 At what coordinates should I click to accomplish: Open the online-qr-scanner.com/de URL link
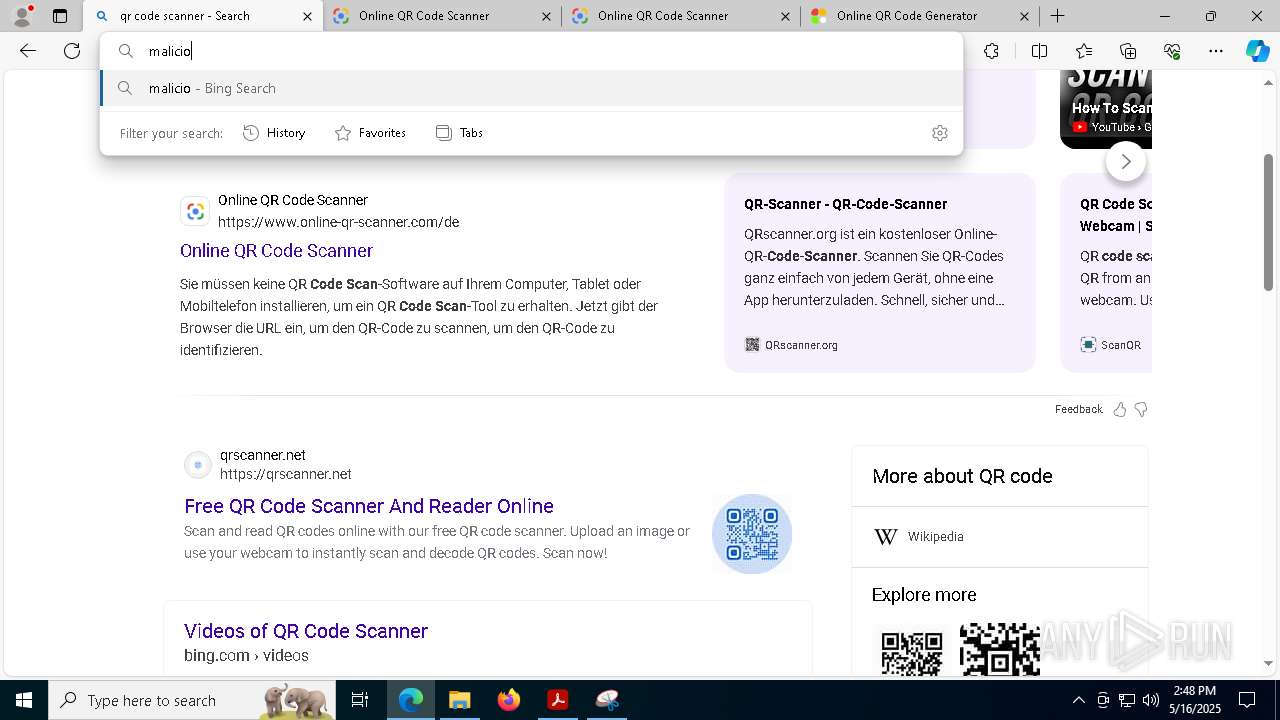pyautogui.click(x=338, y=222)
